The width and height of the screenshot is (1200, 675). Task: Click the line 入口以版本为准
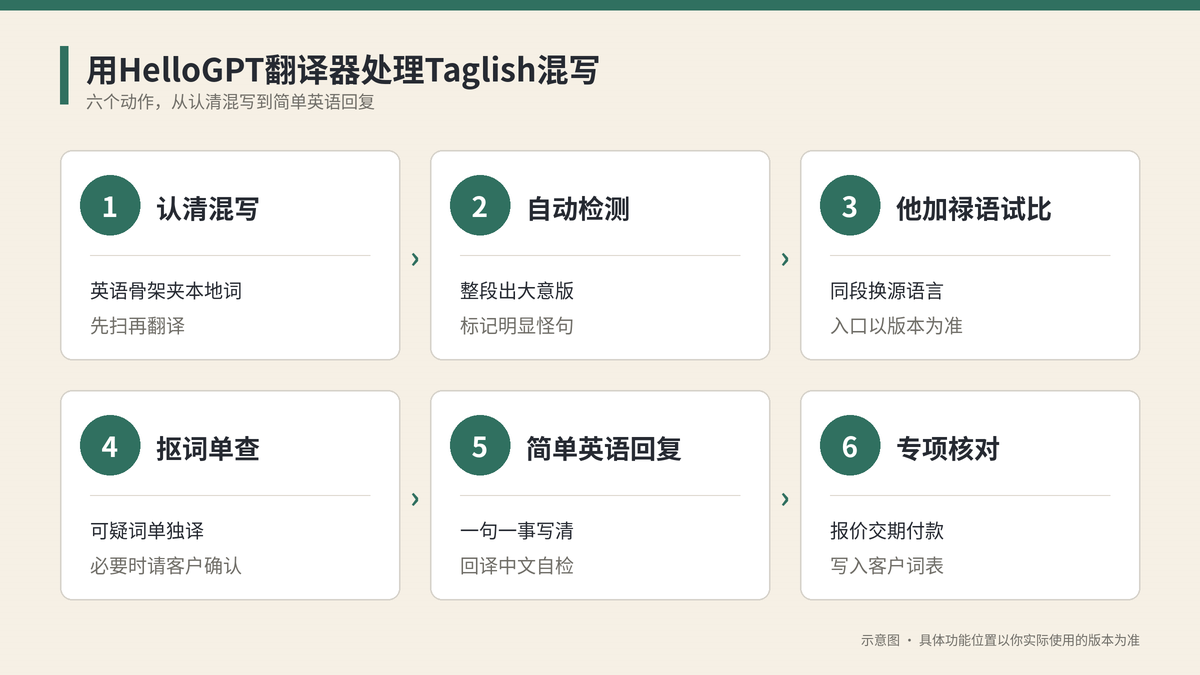click(896, 325)
